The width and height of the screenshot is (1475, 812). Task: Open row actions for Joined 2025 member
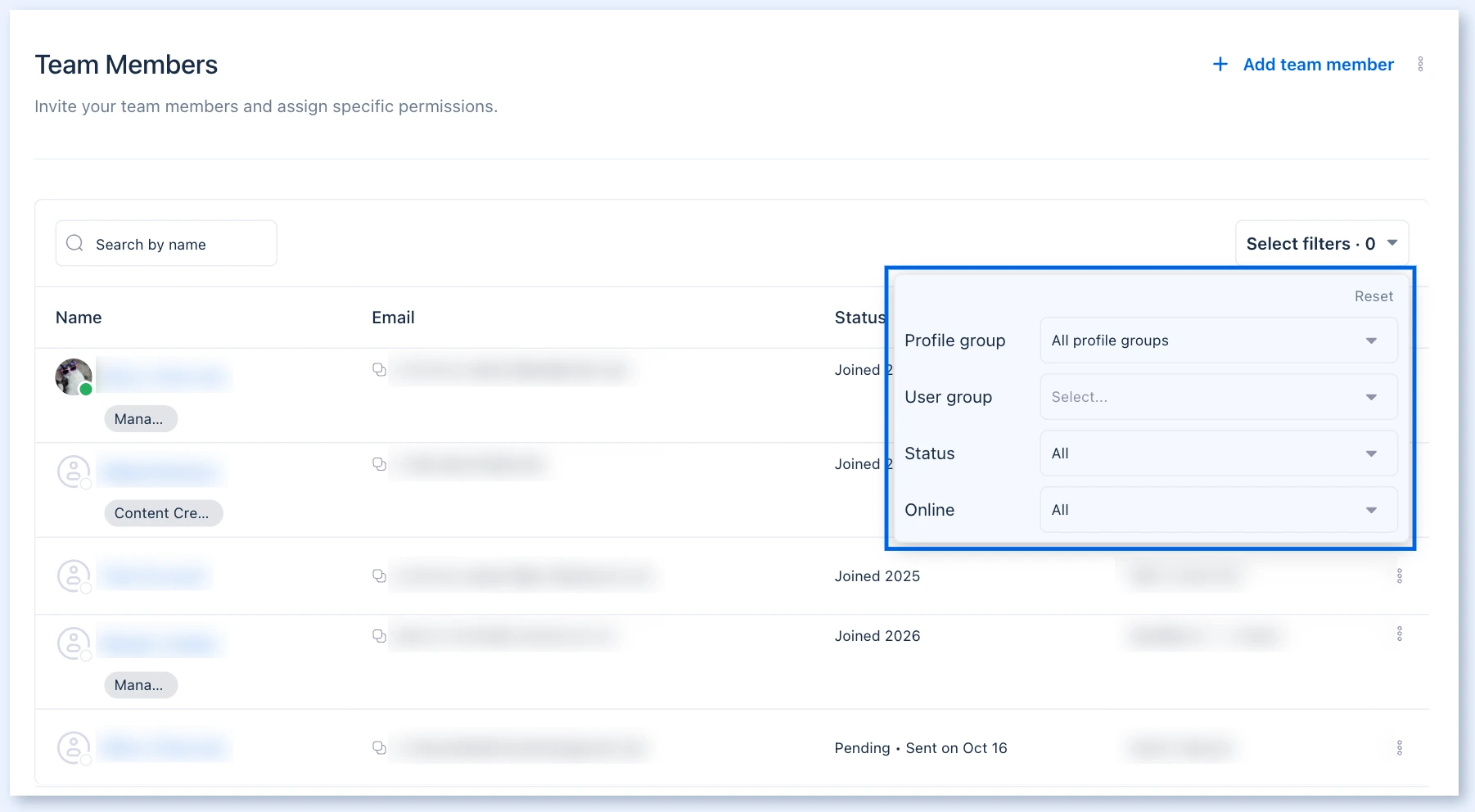pyautogui.click(x=1400, y=576)
